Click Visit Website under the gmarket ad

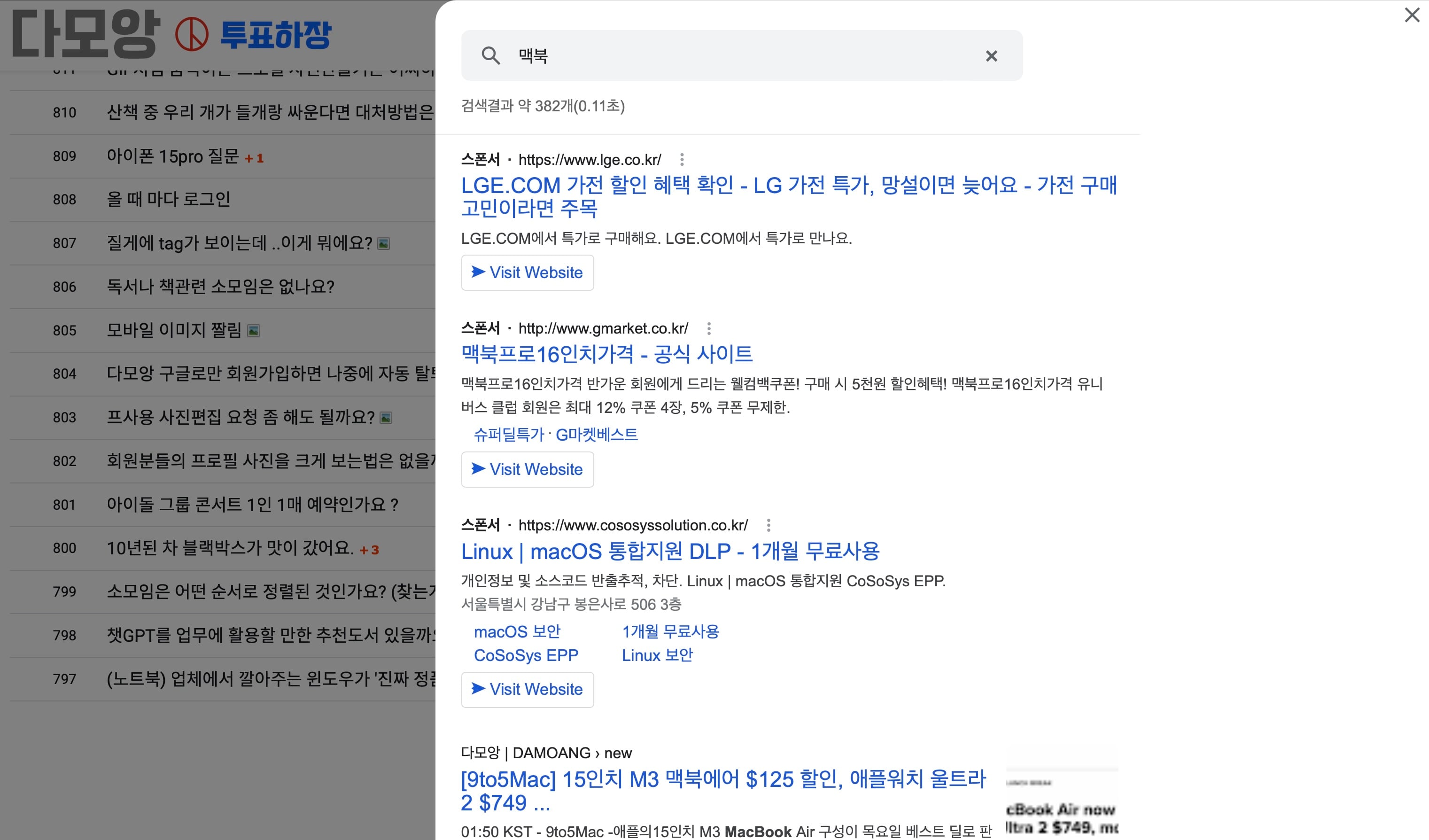pos(528,470)
